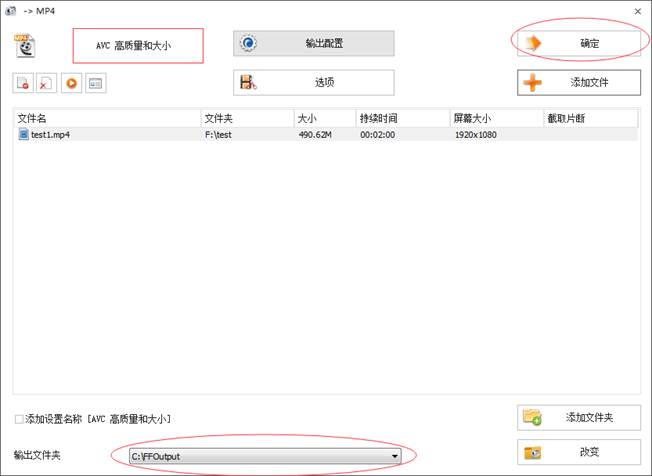Click 添加文件 to add a file
This screenshot has height=476, width=652.
point(579,82)
